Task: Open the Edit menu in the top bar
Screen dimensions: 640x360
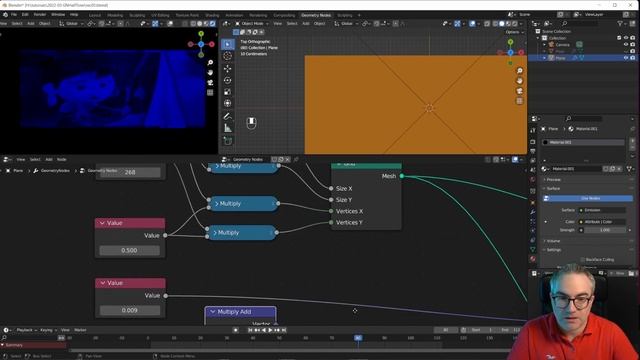Action: click(25, 15)
